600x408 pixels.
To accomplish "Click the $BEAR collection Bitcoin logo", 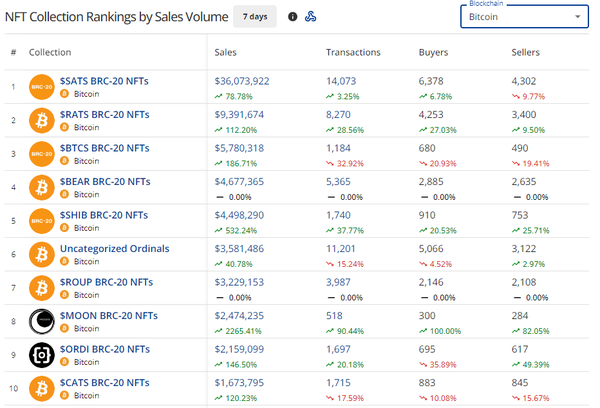I will 42,188.
